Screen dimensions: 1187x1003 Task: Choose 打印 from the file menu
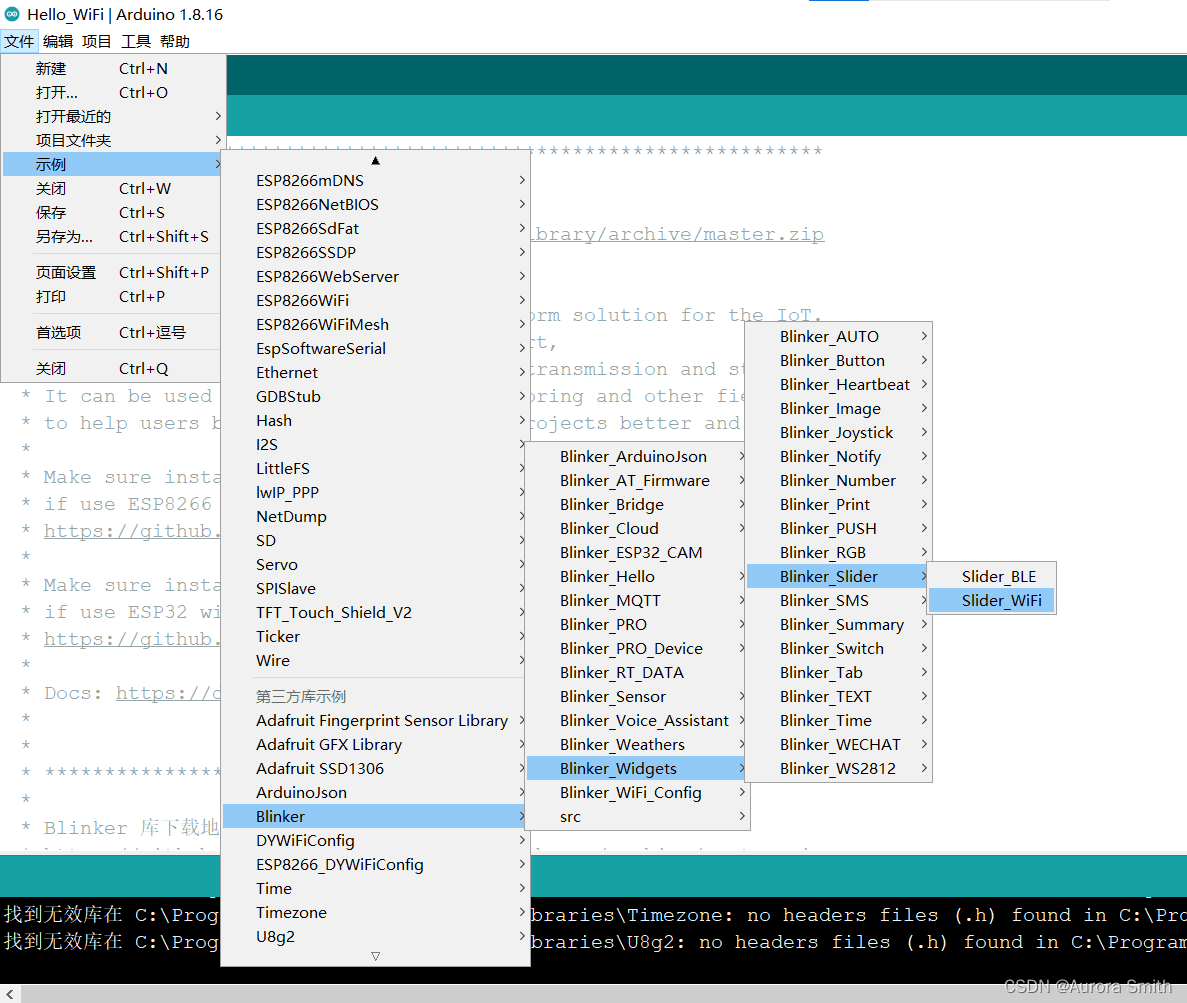point(112,297)
